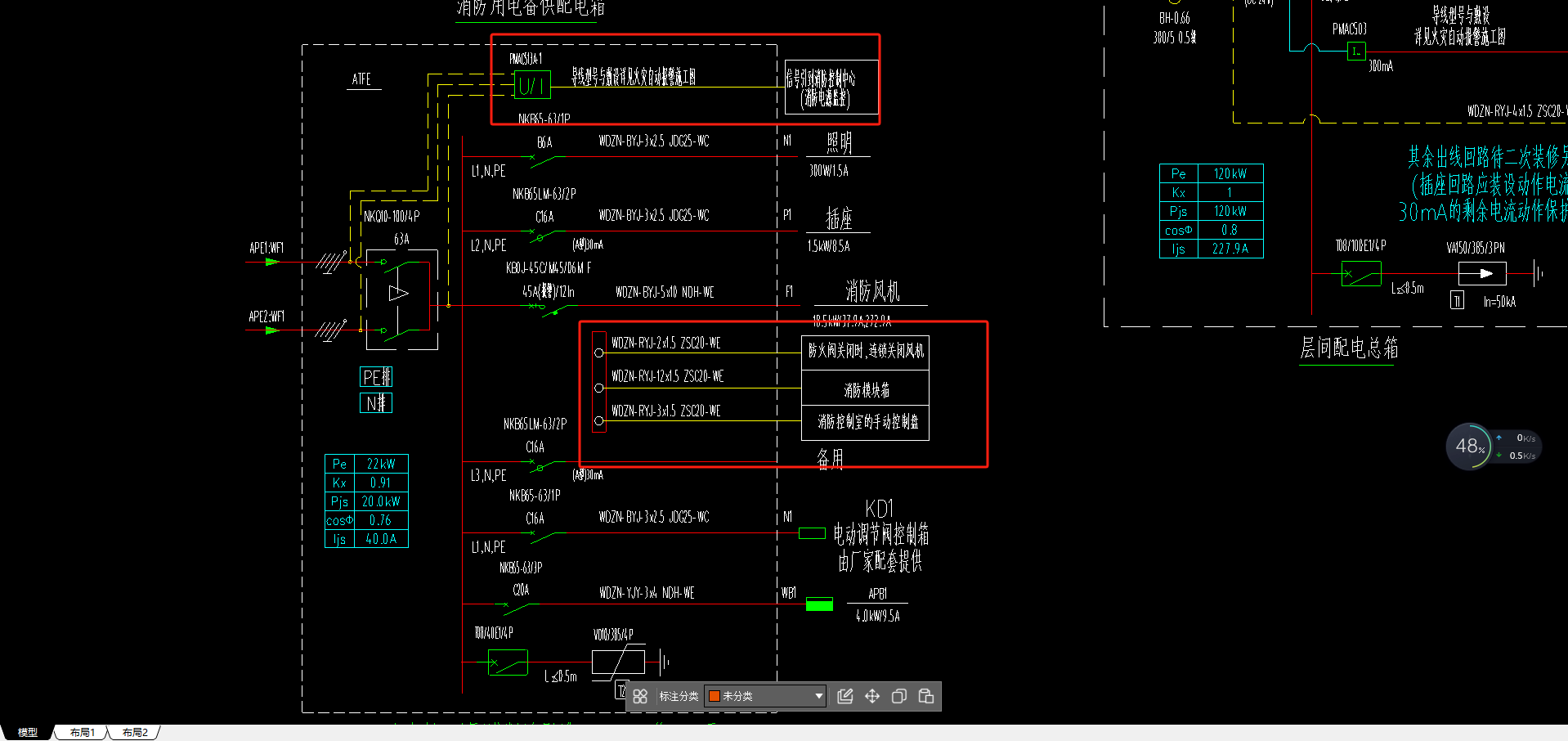Click the 20.0kW Pjs value cell
This screenshot has width=1568, height=741.
[381, 501]
